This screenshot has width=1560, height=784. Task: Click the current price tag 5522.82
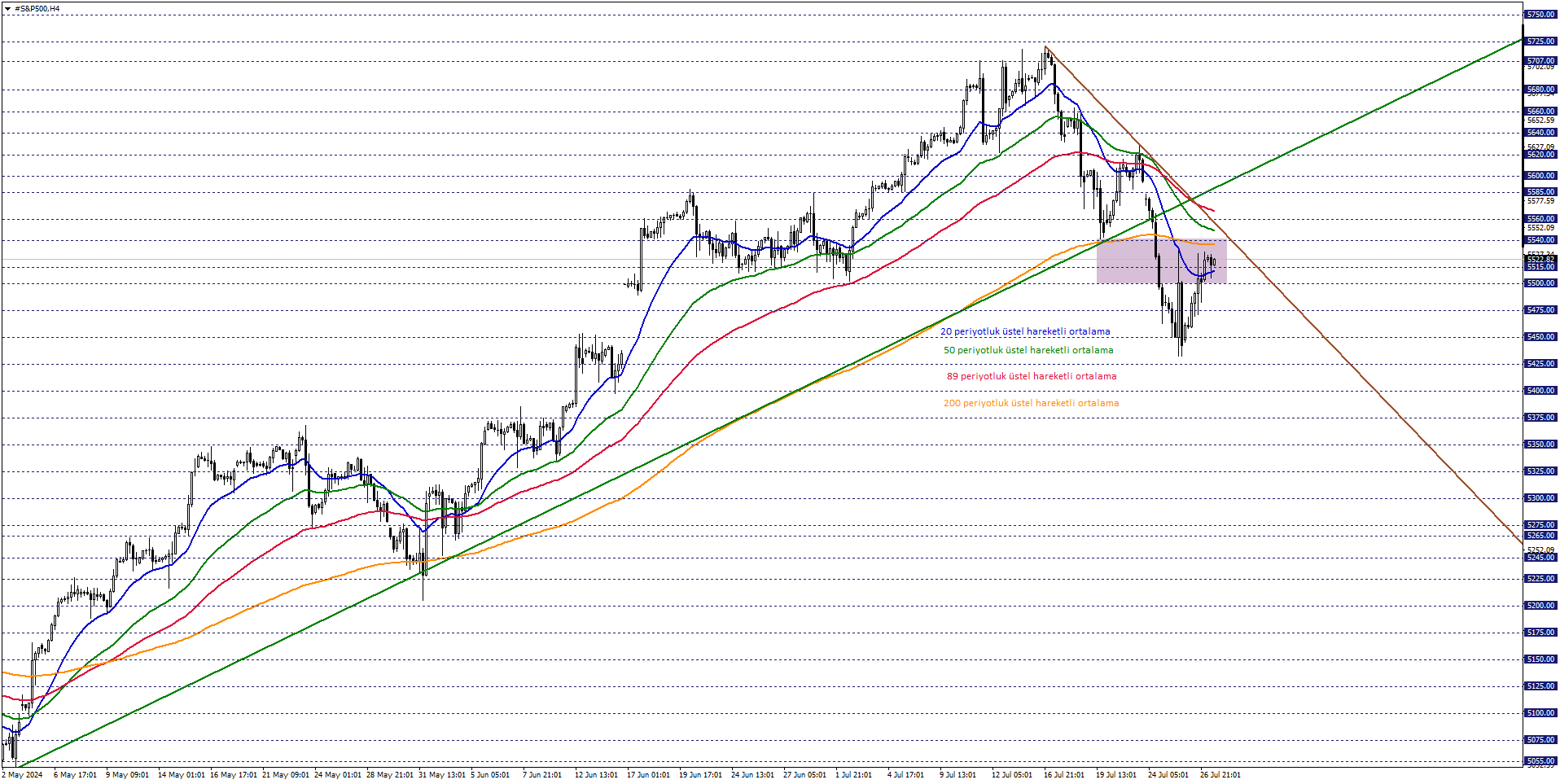1540,259
